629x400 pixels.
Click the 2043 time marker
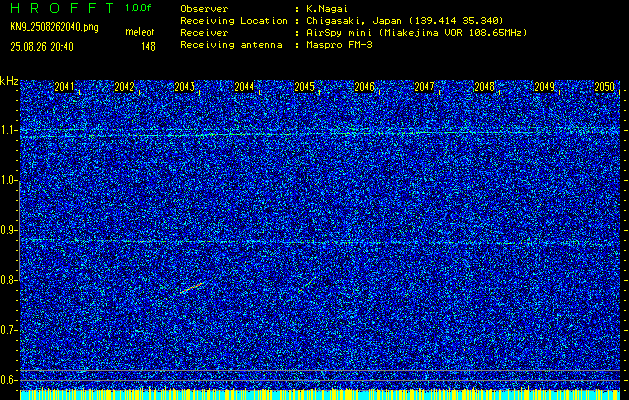point(185,87)
